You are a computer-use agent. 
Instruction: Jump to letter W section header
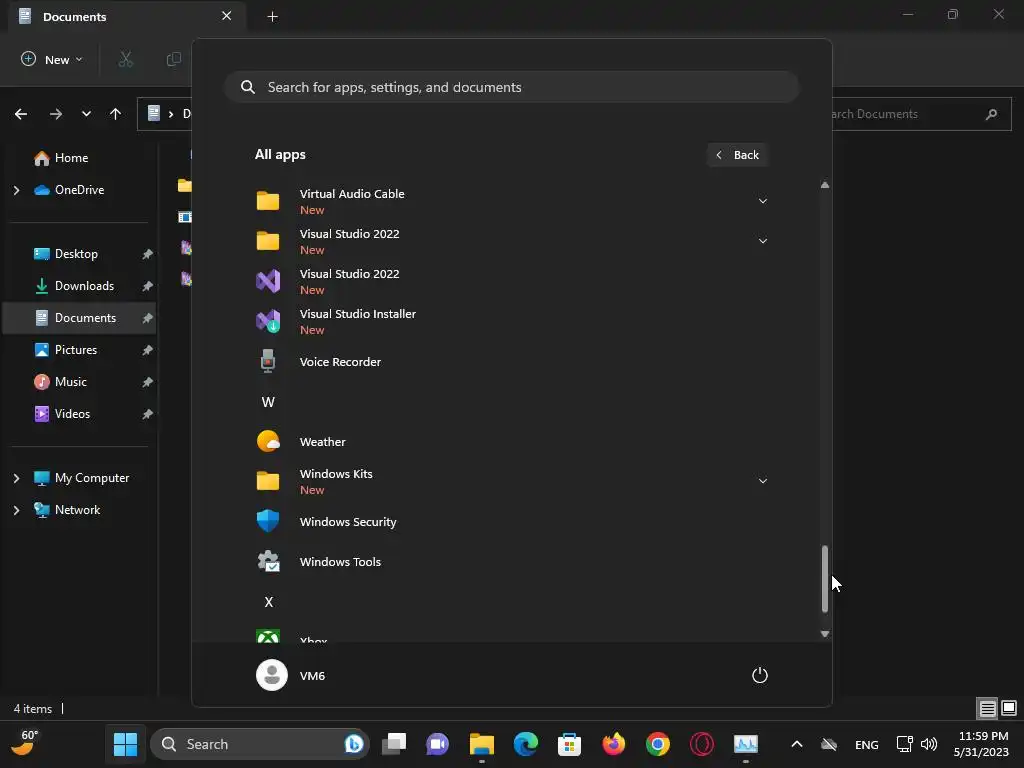[x=268, y=402]
